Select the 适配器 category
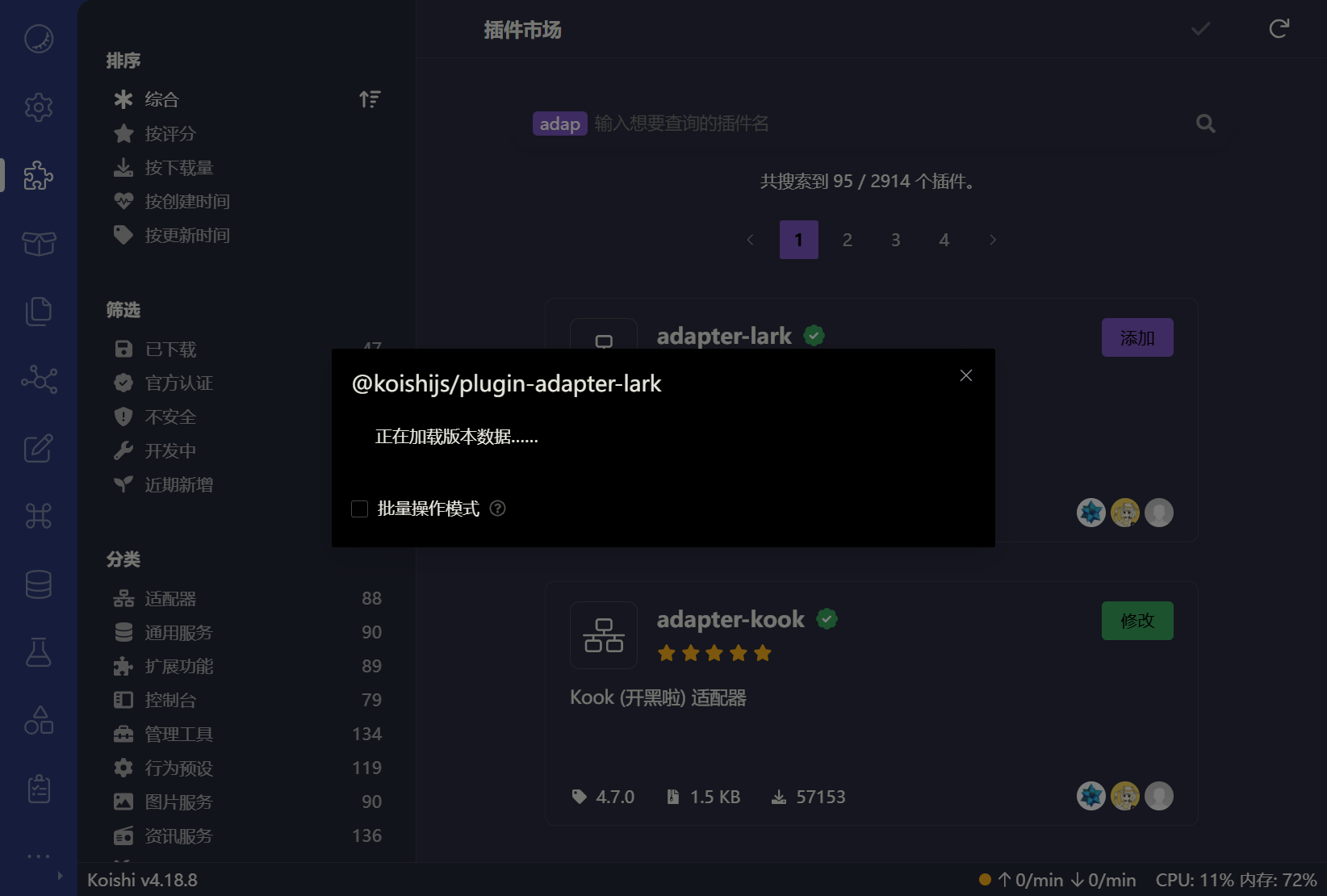This screenshot has height=896, width=1327. [x=170, y=599]
